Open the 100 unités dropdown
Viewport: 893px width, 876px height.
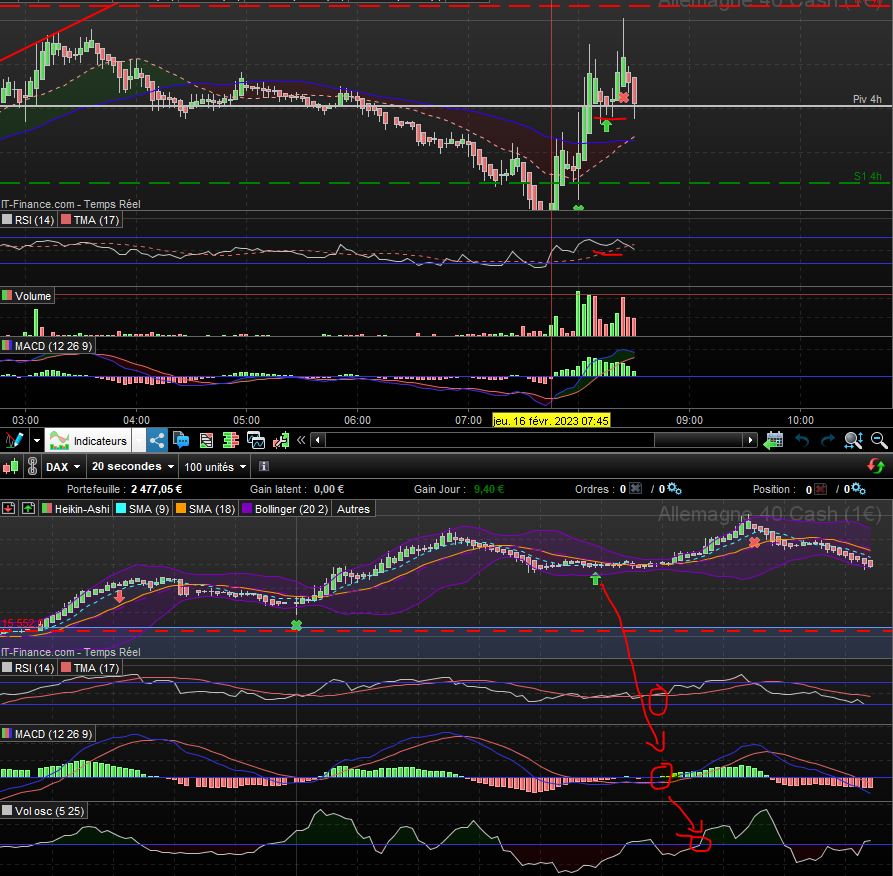tap(215, 466)
